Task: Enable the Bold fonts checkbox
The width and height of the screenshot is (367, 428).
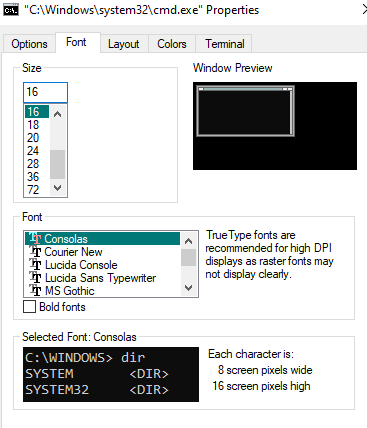Action: (29, 307)
